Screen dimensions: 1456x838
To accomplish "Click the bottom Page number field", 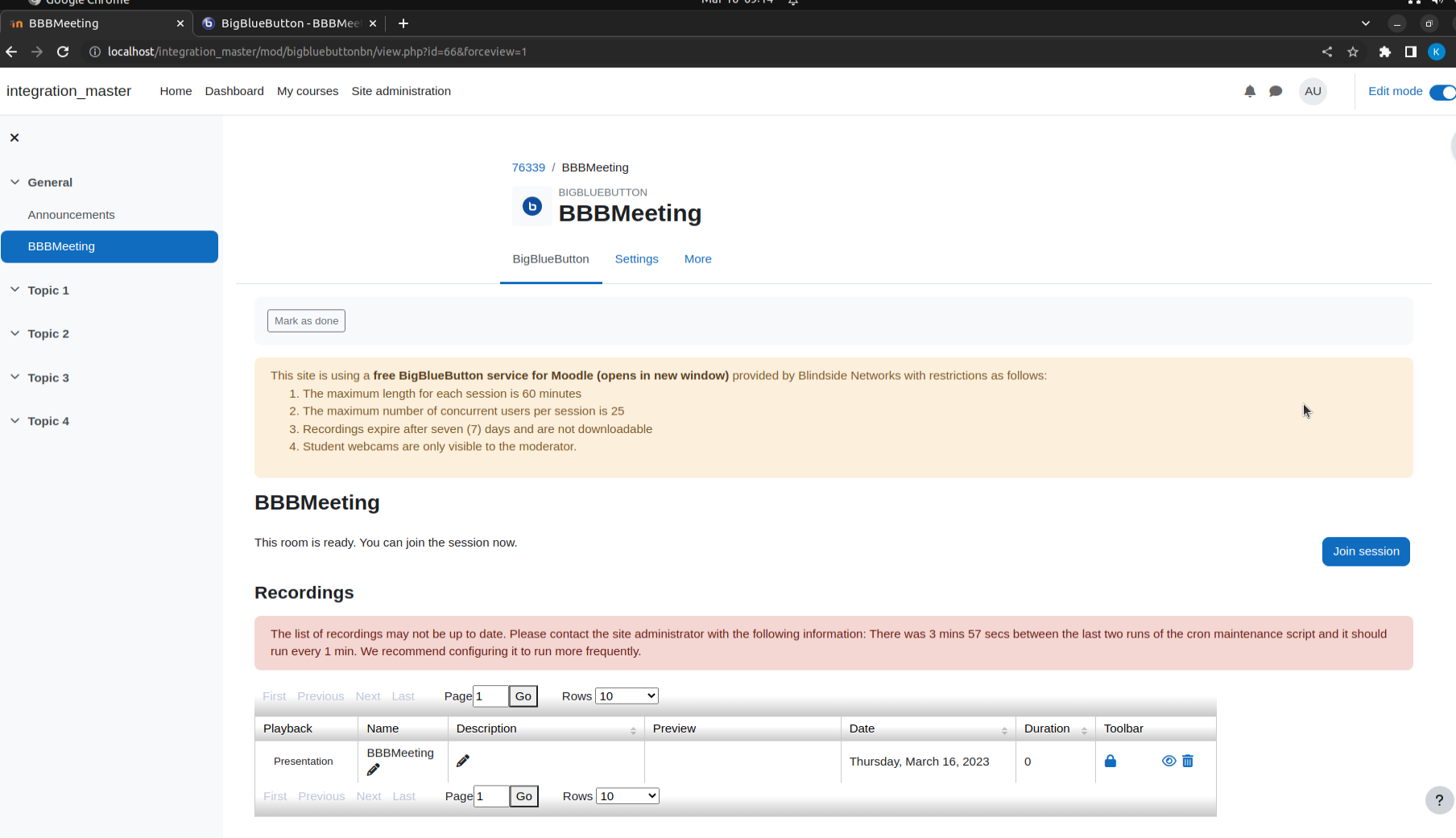I will coord(491,795).
